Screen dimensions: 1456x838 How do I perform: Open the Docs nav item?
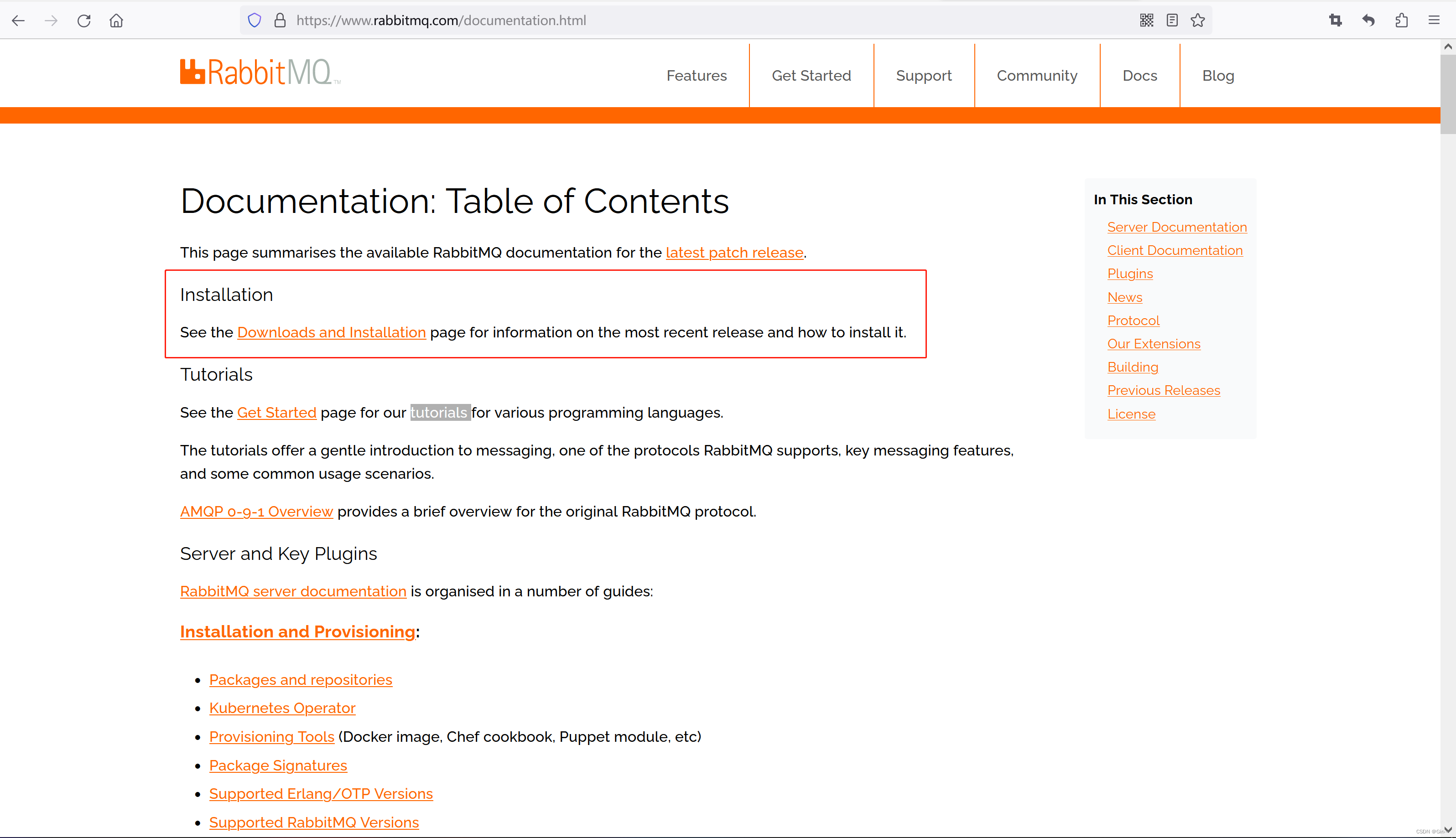[1140, 75]
